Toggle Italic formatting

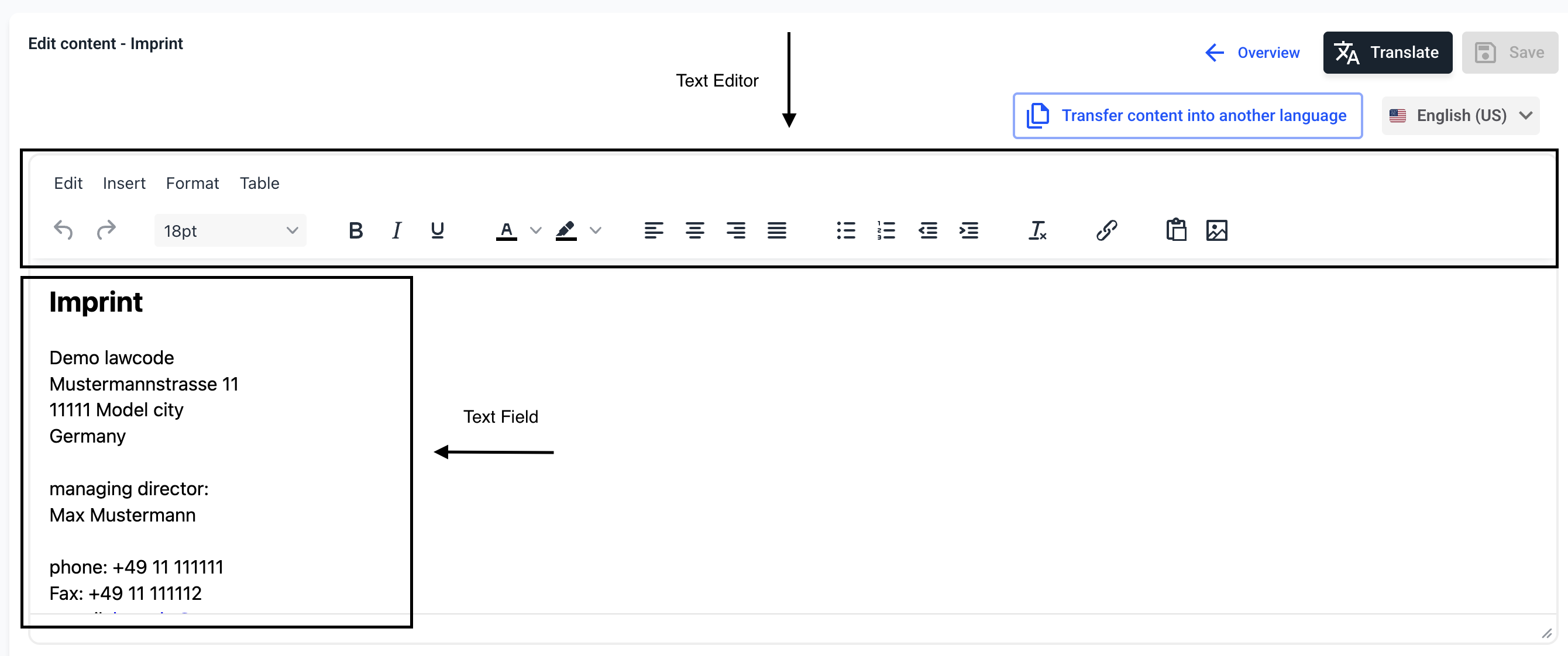[396, 230]
